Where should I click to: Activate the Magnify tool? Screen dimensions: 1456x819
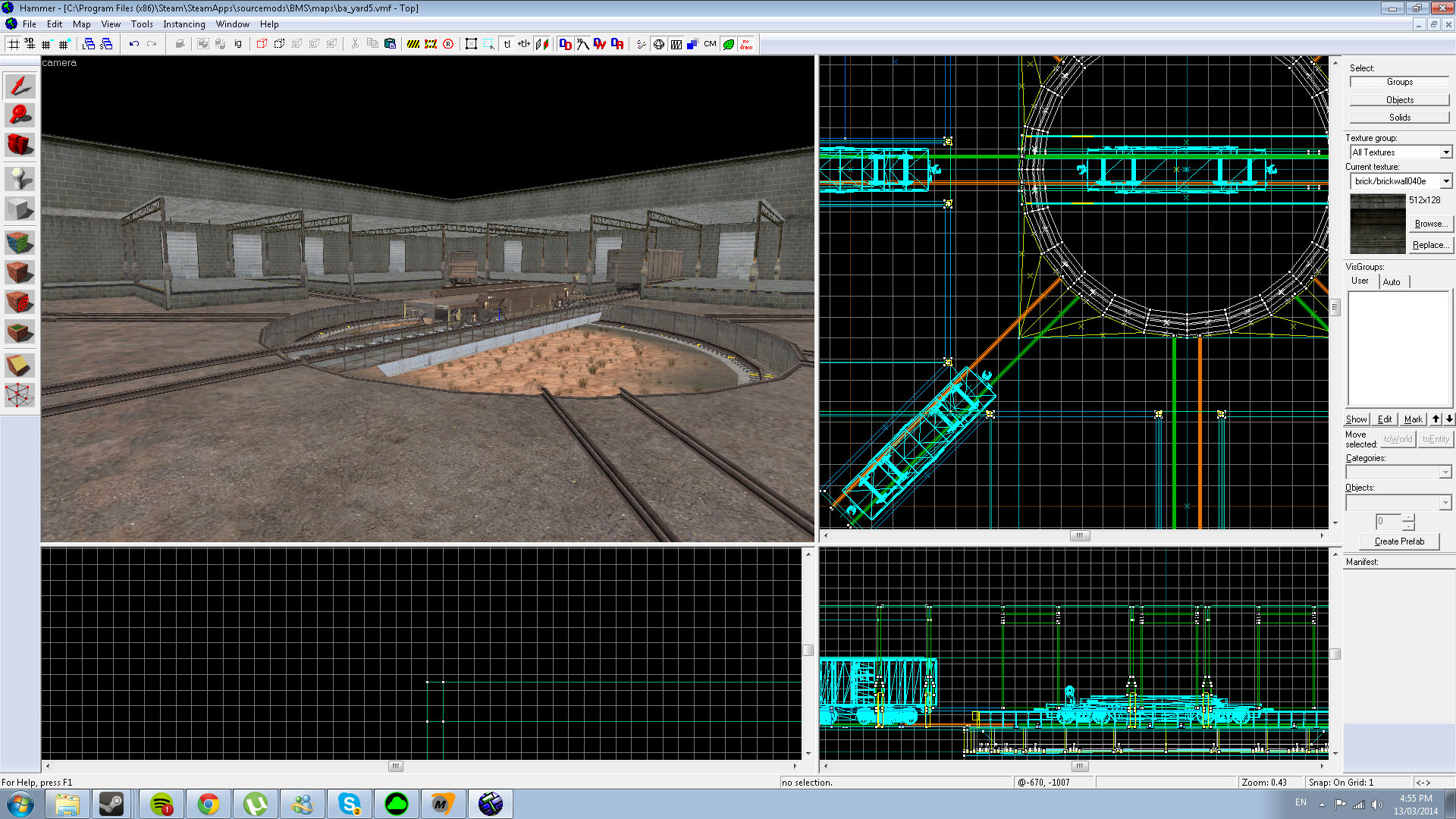[20, 115]
